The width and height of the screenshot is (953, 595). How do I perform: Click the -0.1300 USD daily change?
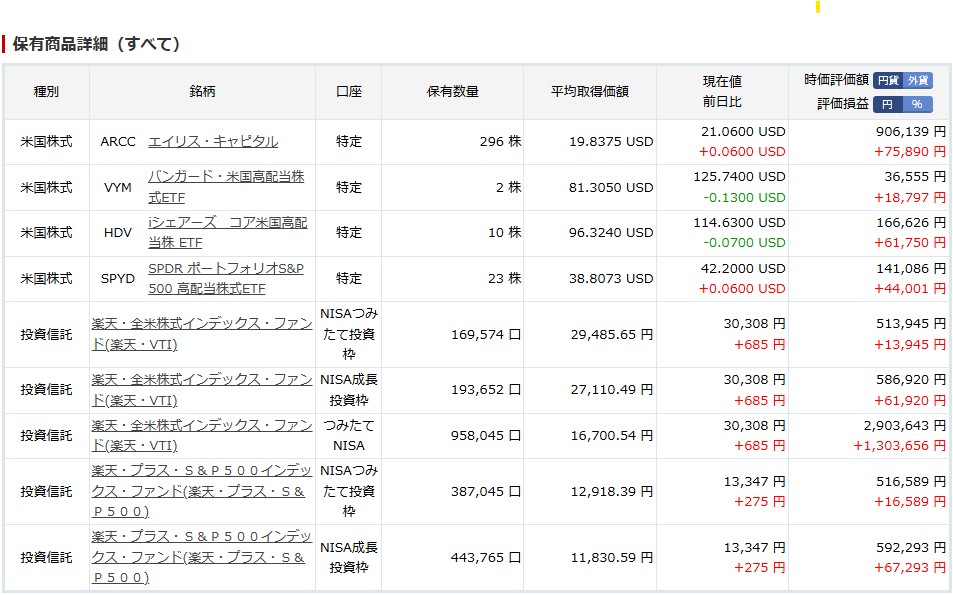click(x=744, y=198)
